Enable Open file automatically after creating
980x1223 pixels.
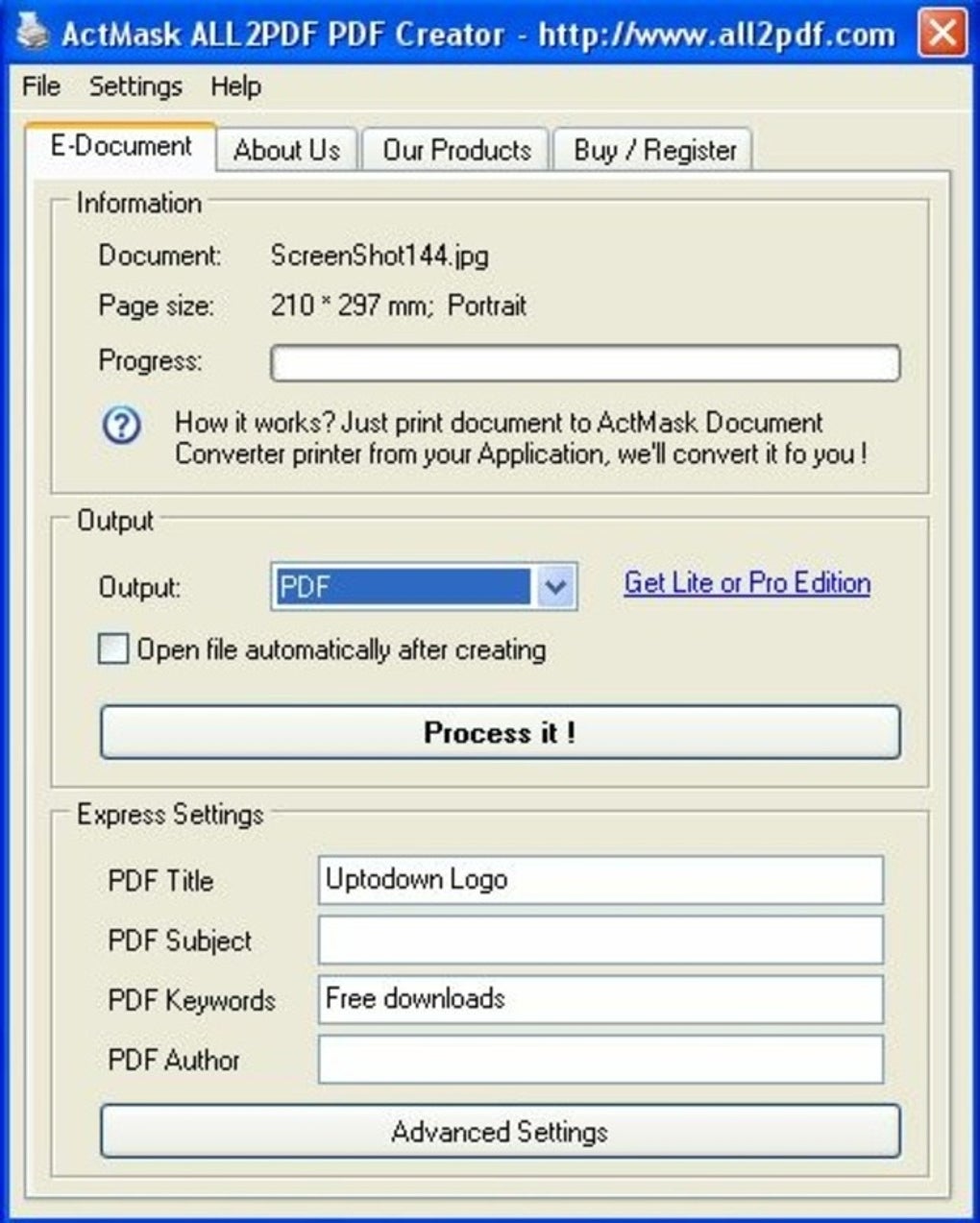(112, 648)
